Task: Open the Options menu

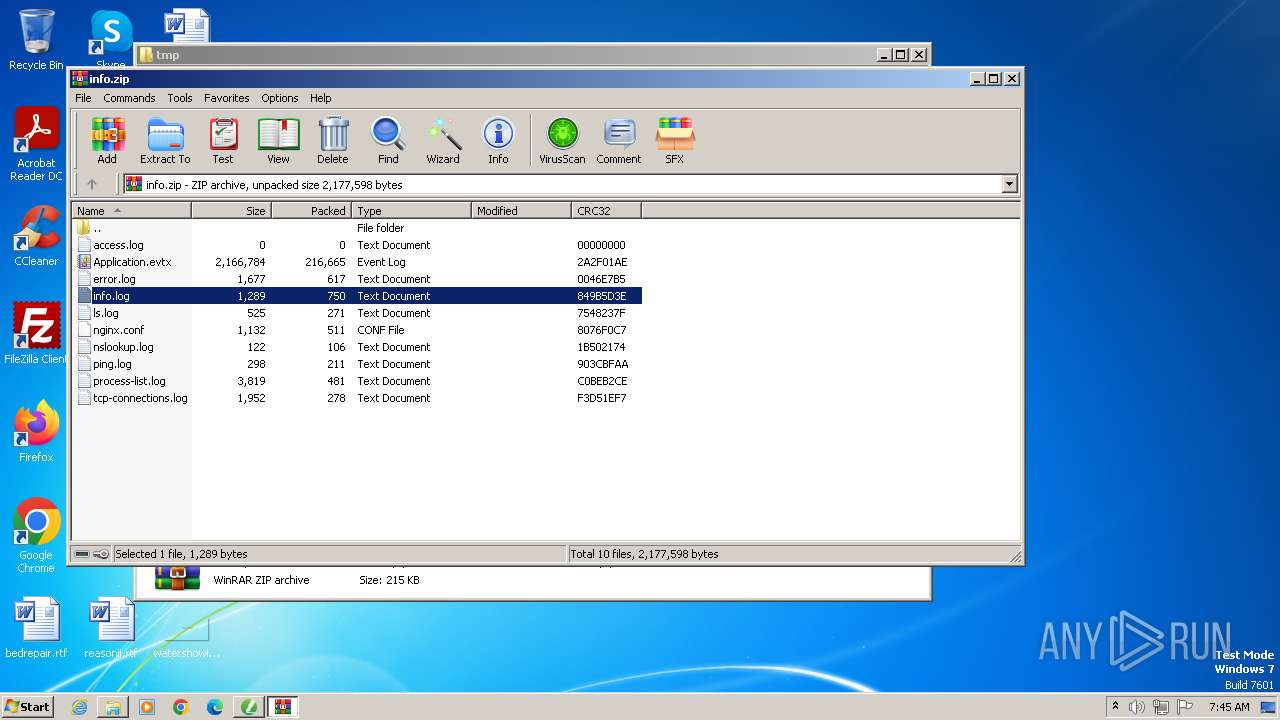Action: (x=280, y=98)
